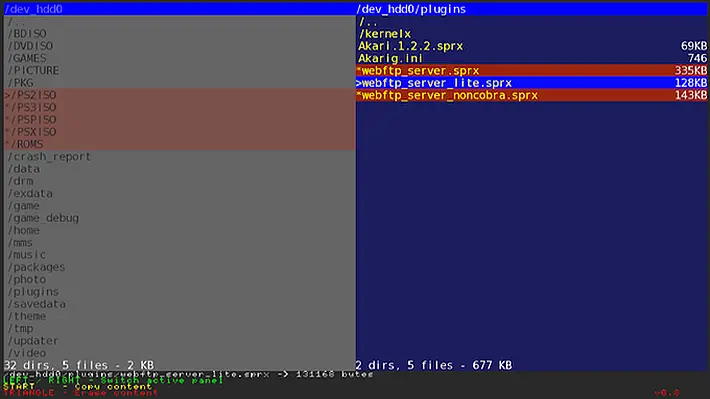
Task: Select the webftp_server_lite.sprx file
Action: pyautogui.click(x=532, y=83)
